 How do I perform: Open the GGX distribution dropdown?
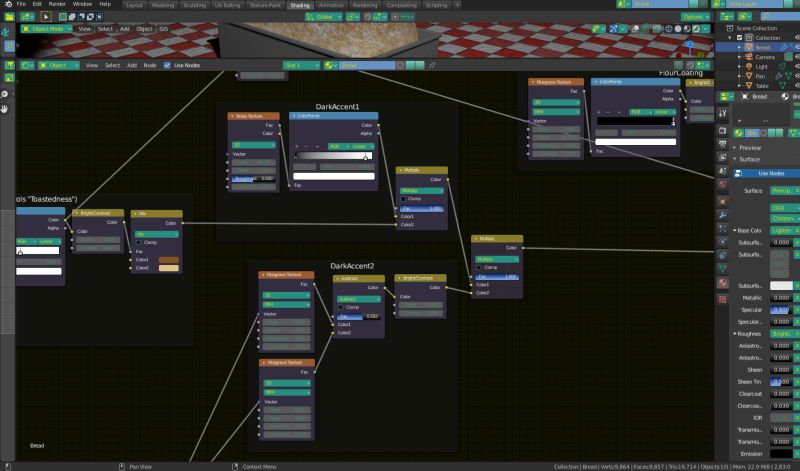point(785,208)
